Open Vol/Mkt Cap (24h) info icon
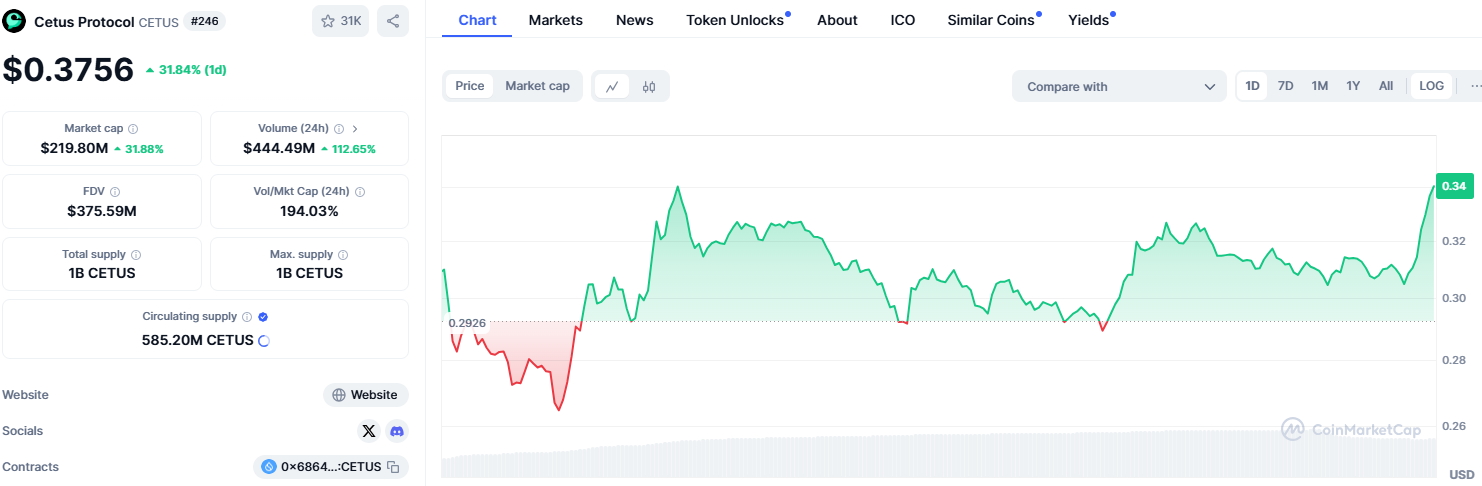 pos(360,192)
